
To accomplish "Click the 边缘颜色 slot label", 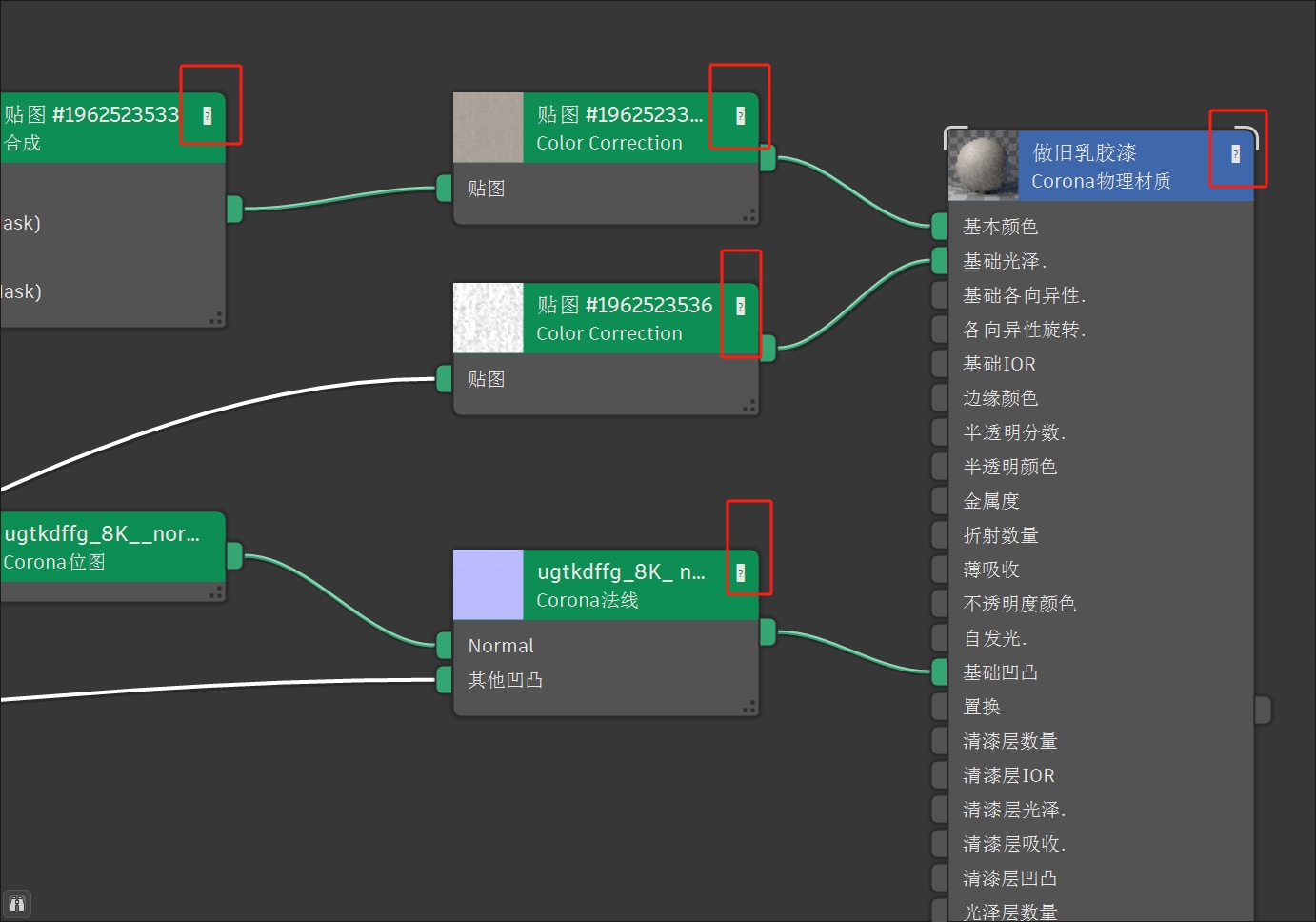I will click(1000, 399).
